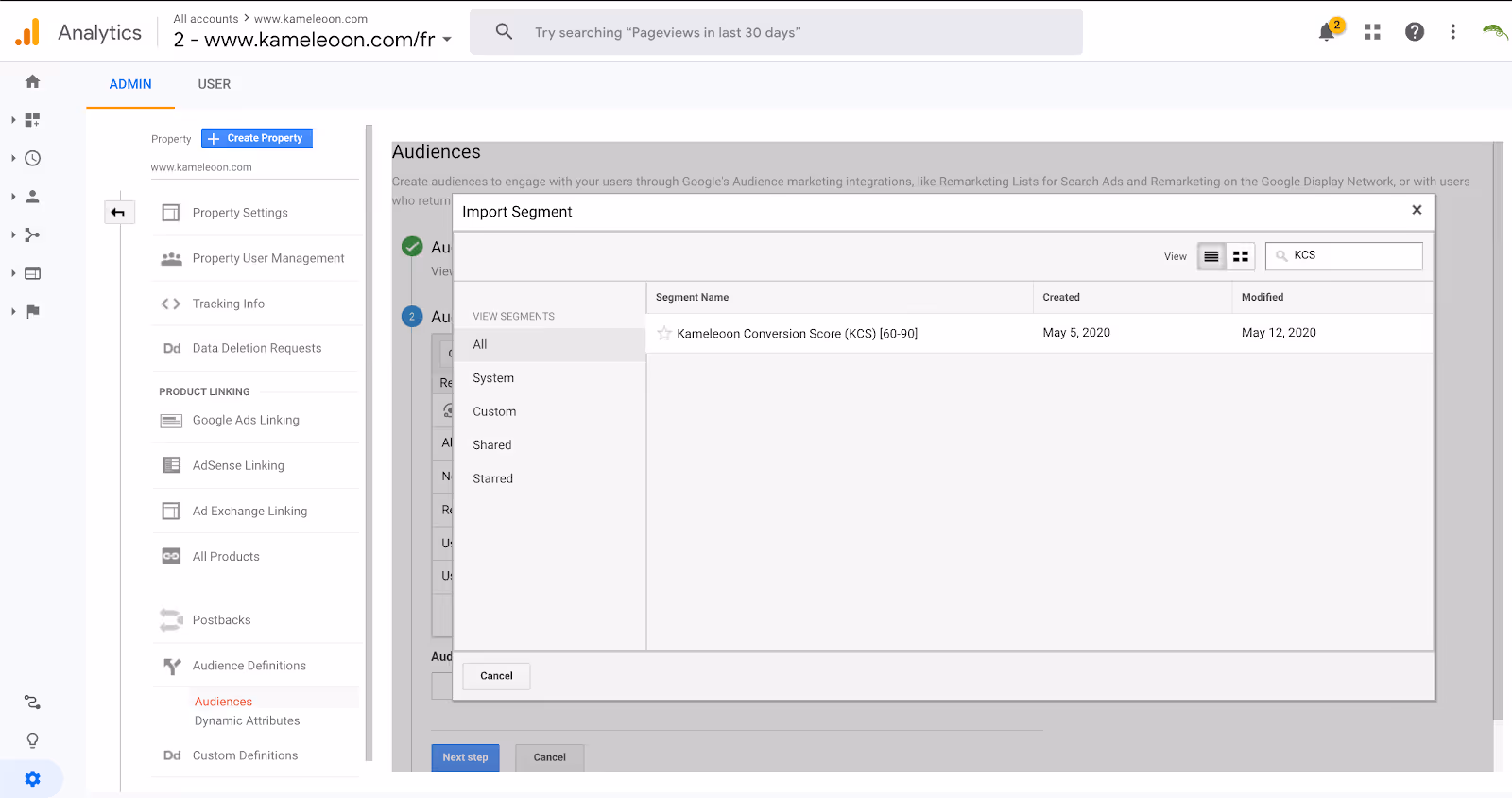Open the account selector dropdown
Viewport: 1512px width, 798px height.
[313, 40]
